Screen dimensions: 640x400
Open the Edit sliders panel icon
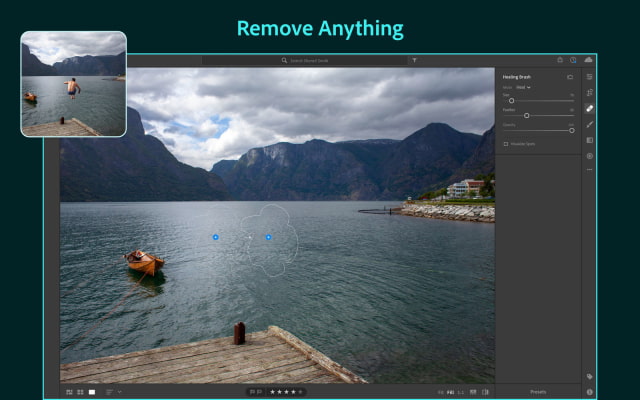coord(589,77)
